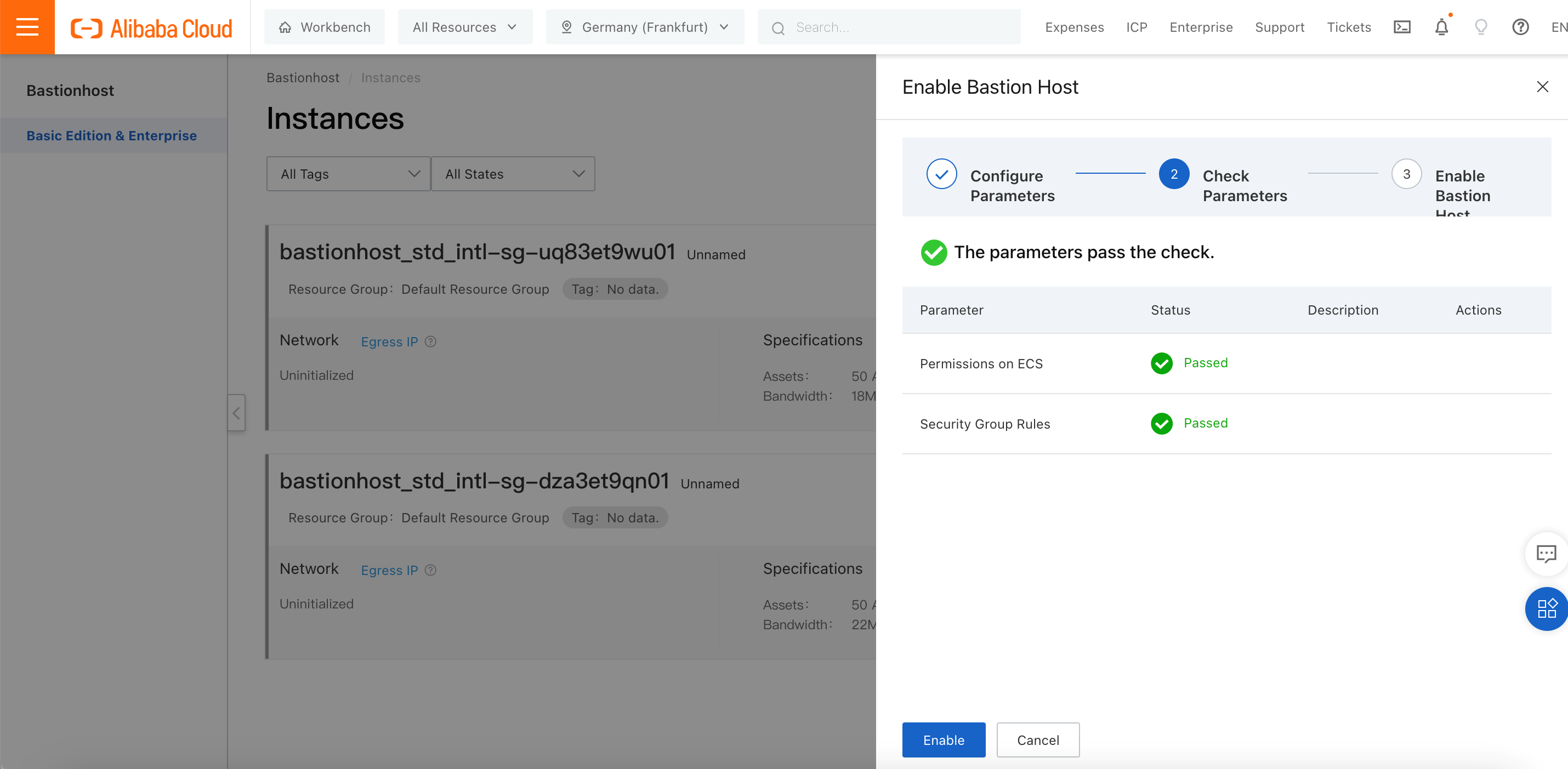Click the search magnifier icon

[778, 28]
